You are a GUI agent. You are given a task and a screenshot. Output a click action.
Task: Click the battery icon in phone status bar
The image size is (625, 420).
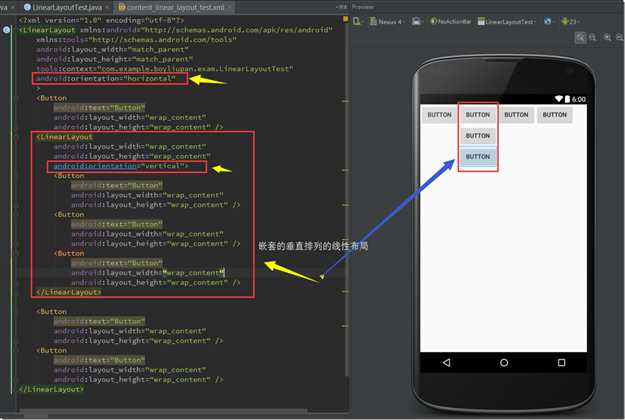point(567,99)
